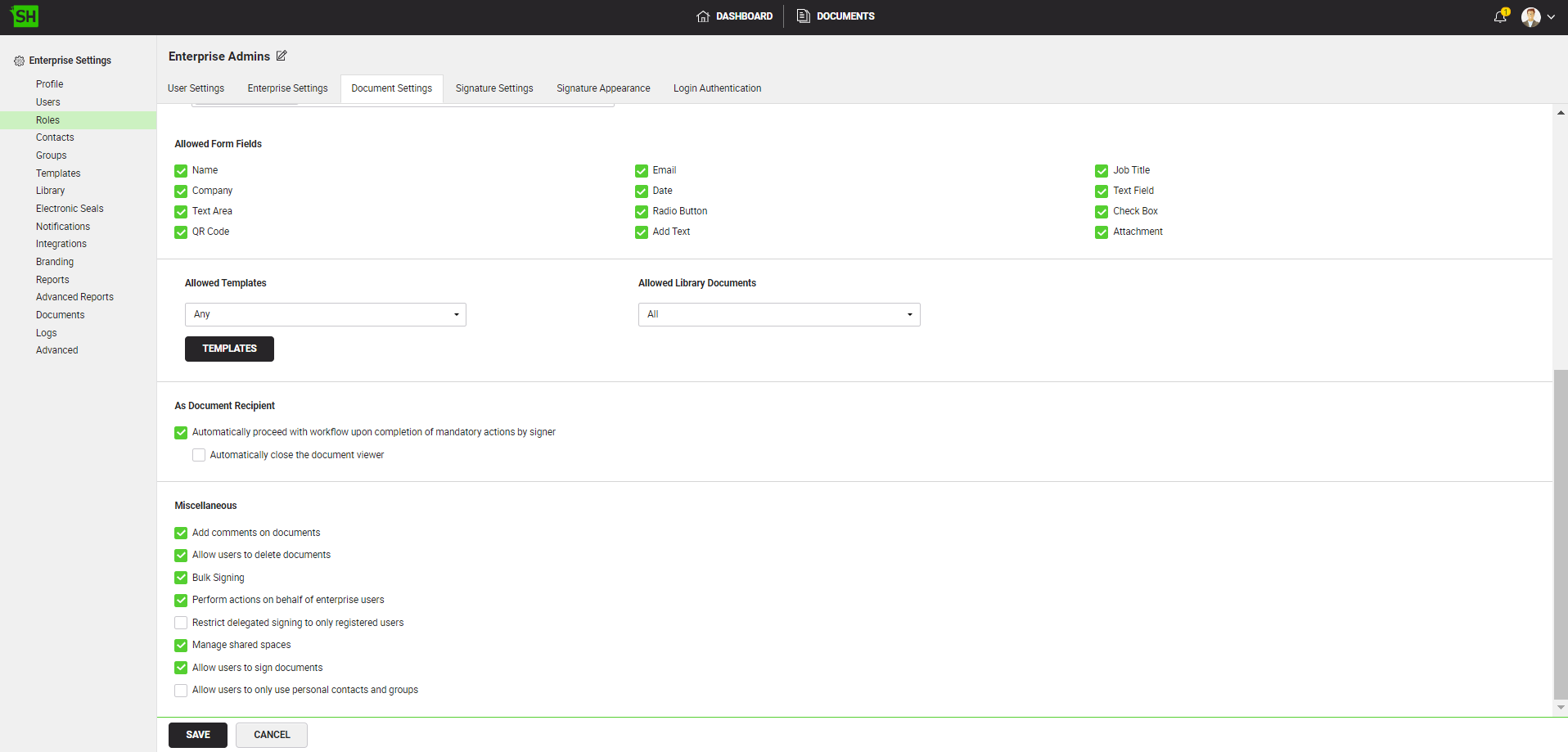Click the SH logo icon
Image resolution: width=1568 pixels, height=752 pixels.
click(x=25, y=16)
